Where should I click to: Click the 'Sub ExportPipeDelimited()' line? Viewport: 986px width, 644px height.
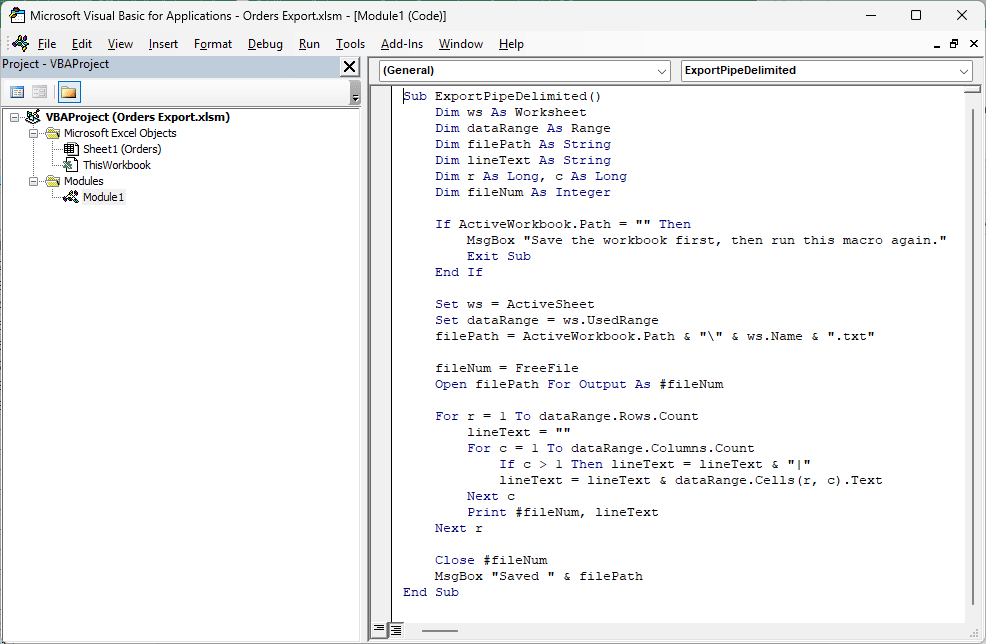pyautogui.click(x=502, y=96)
